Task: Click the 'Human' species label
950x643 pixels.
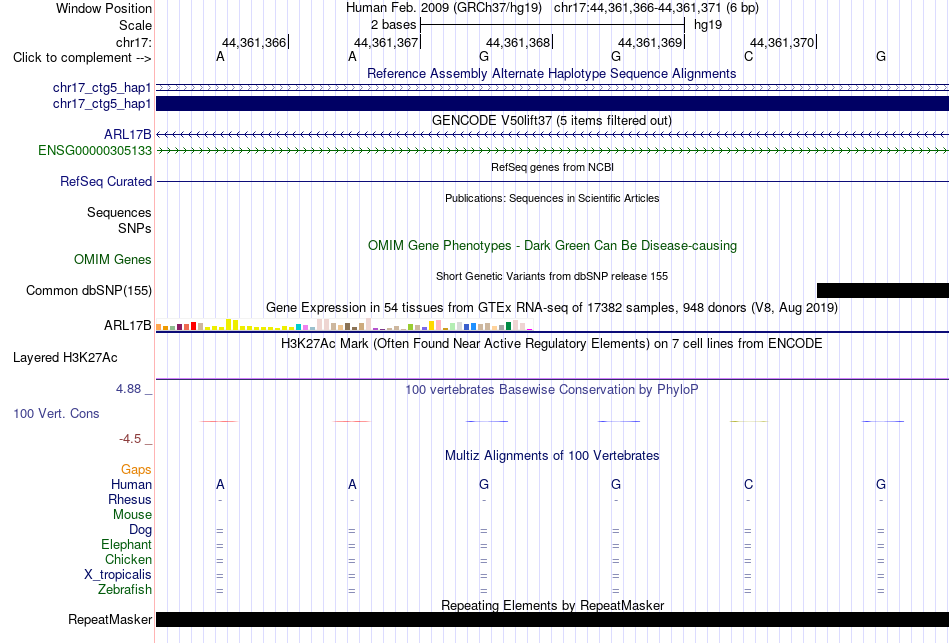Action: [131, 484]
